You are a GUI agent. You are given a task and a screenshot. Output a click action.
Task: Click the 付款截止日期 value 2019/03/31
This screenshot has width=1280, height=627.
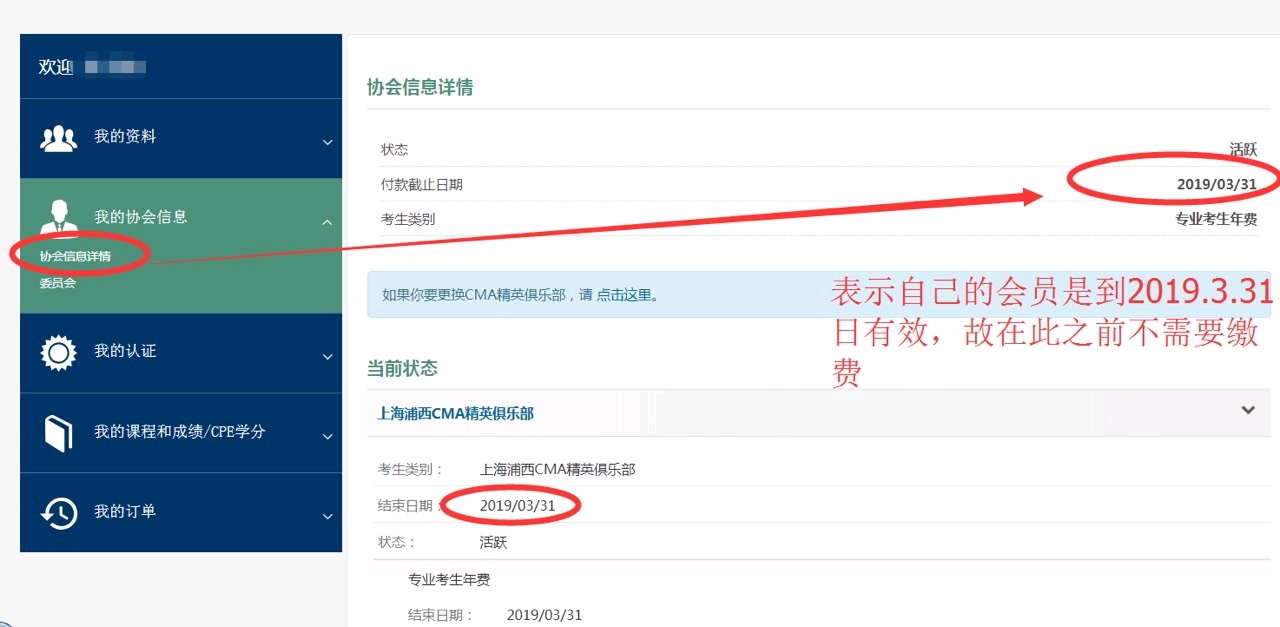[x=1216, y=184]
